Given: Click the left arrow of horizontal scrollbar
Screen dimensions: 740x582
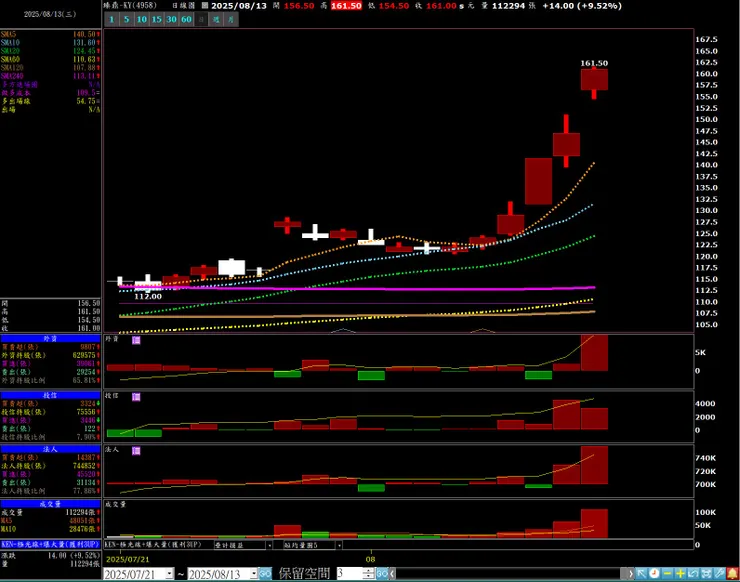Looking at the screenshot, I should tap(392, 574).
